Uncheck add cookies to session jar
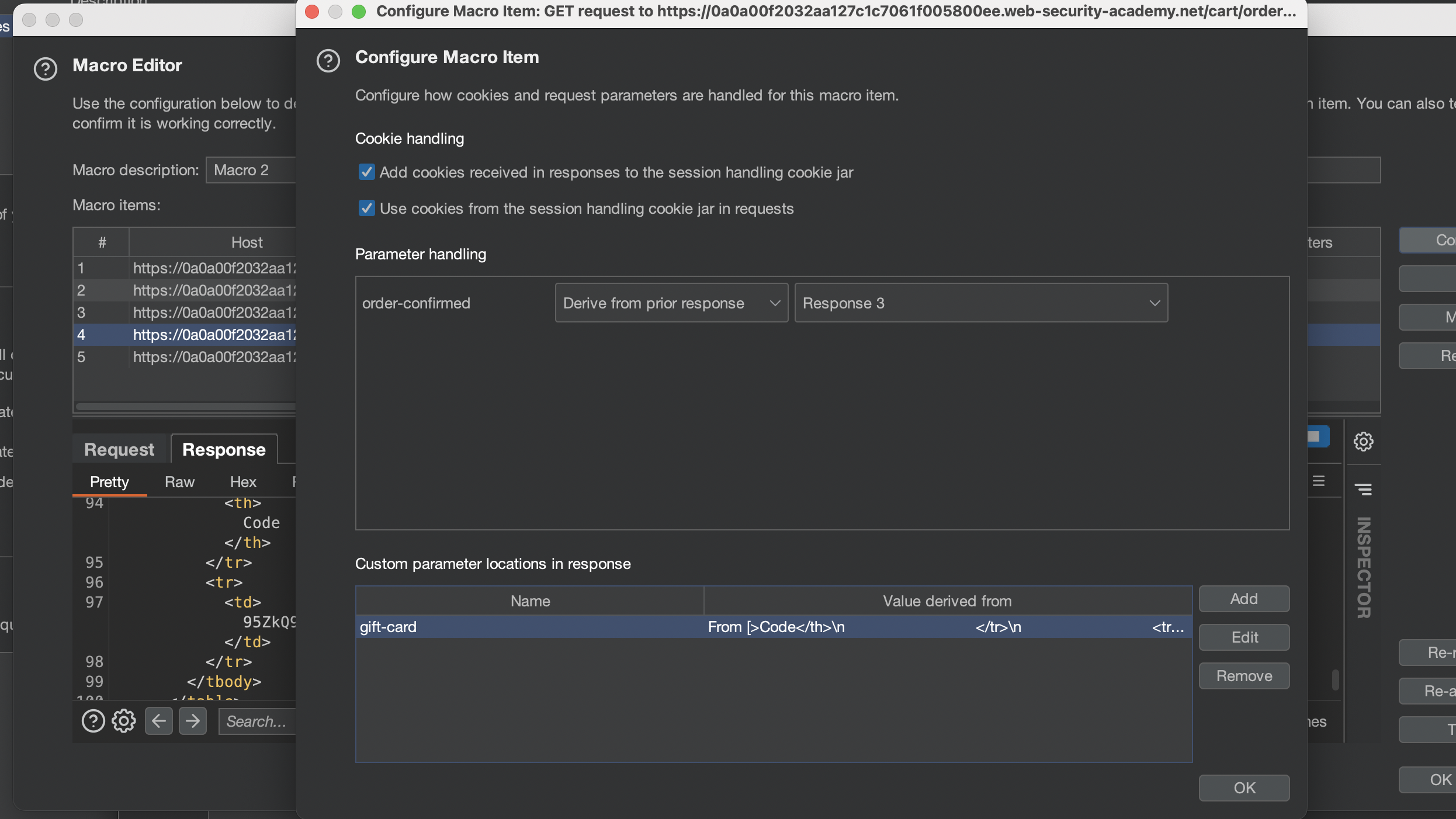 click(x=366, y=172)
